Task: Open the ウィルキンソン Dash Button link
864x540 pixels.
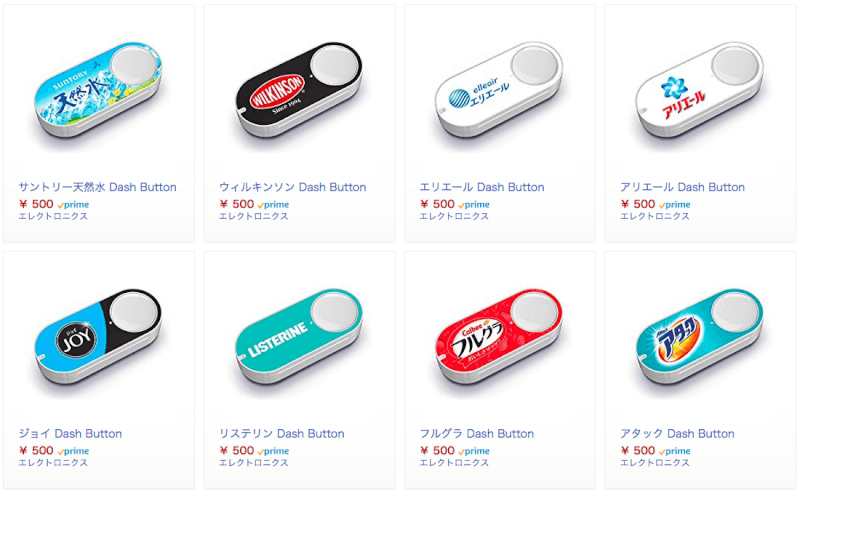Action: point(293,187)
